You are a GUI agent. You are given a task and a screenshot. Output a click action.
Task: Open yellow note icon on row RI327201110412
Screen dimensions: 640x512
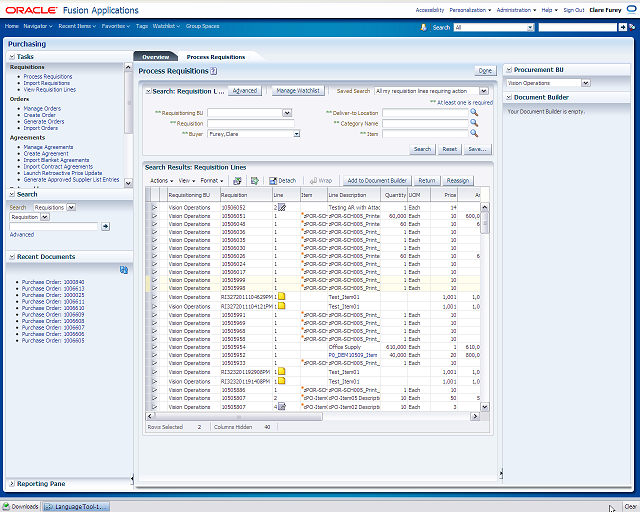tap(282, 306)
